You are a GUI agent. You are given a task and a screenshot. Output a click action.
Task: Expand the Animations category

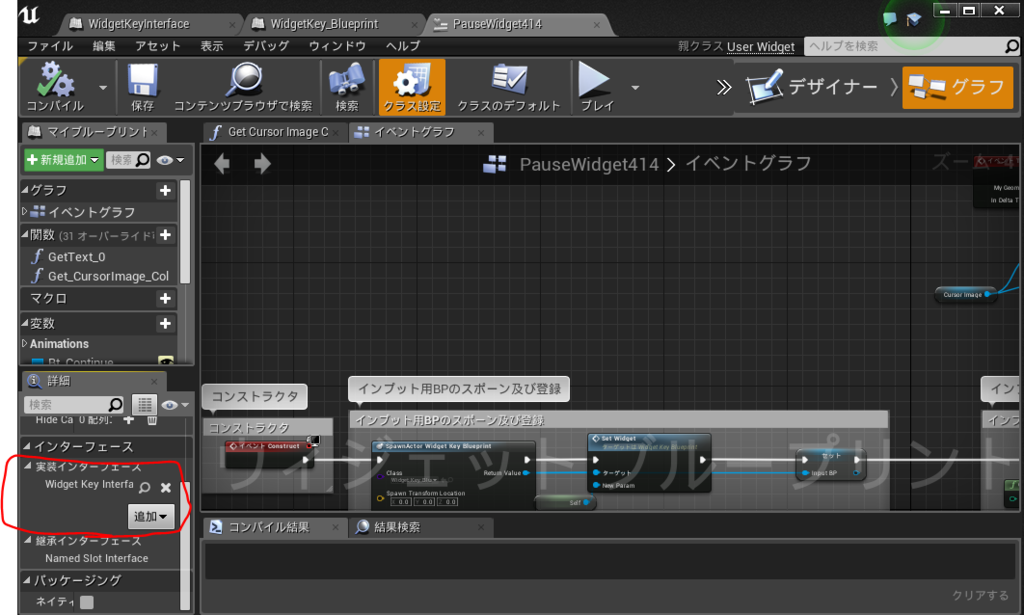25,343
